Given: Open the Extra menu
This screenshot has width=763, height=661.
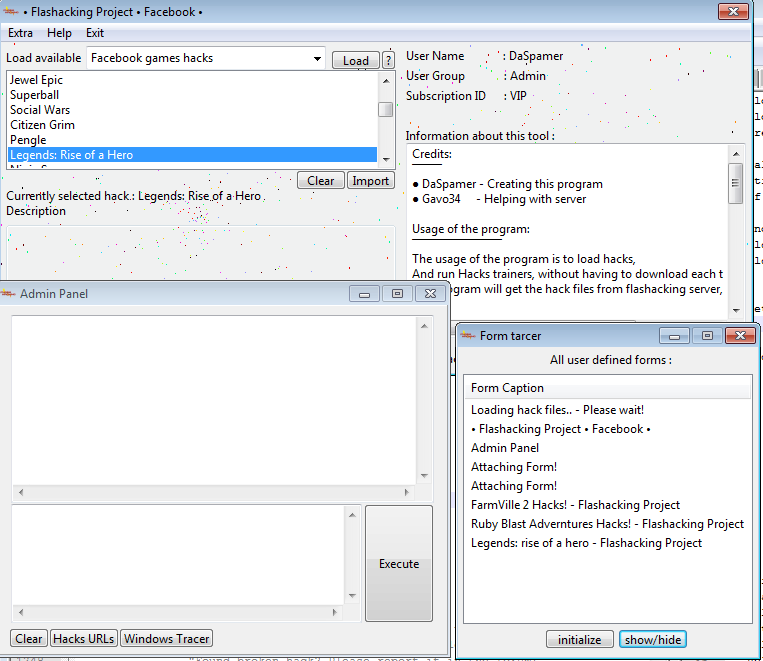Looking at the screenshot, I should (20, 33).
